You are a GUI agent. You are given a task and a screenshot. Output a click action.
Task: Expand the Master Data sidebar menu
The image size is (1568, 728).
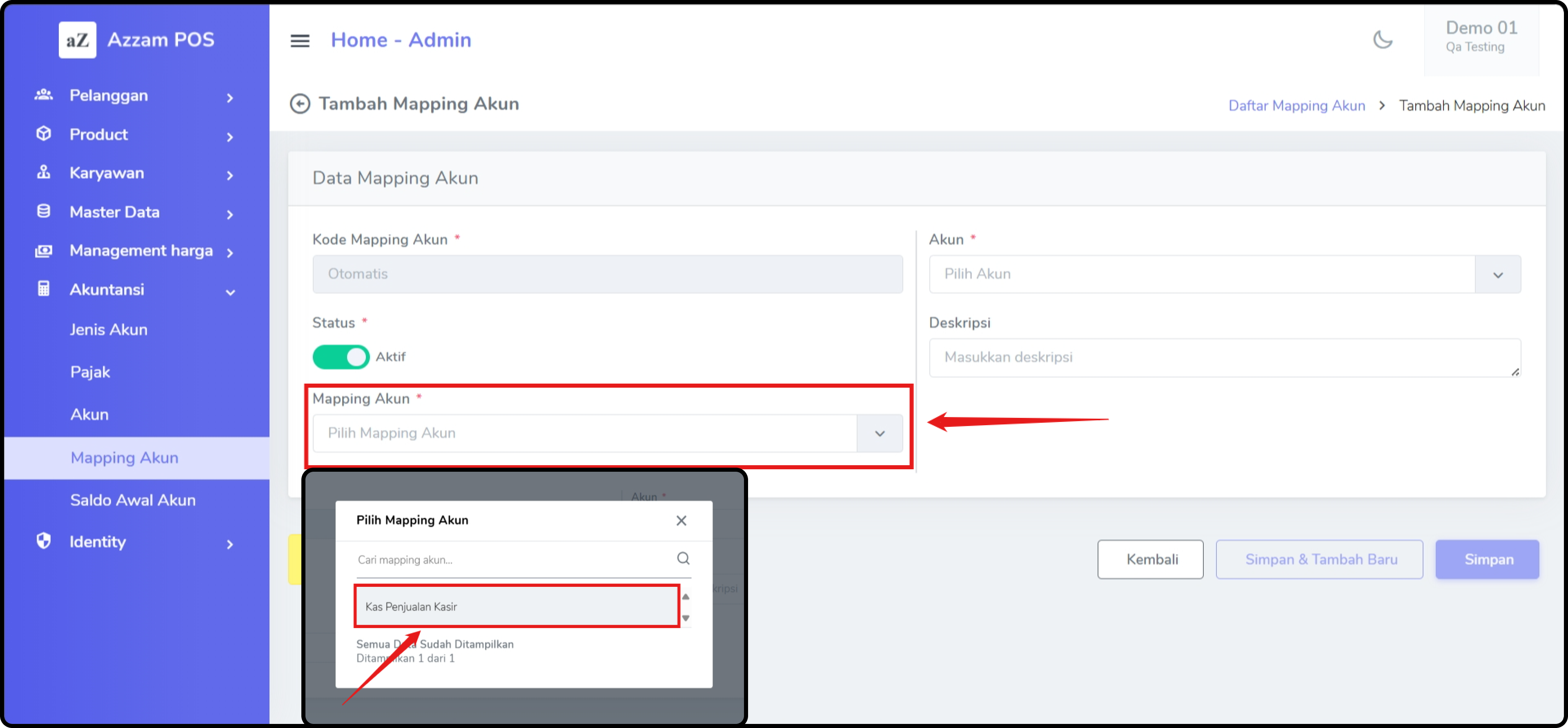pos(114,212)
